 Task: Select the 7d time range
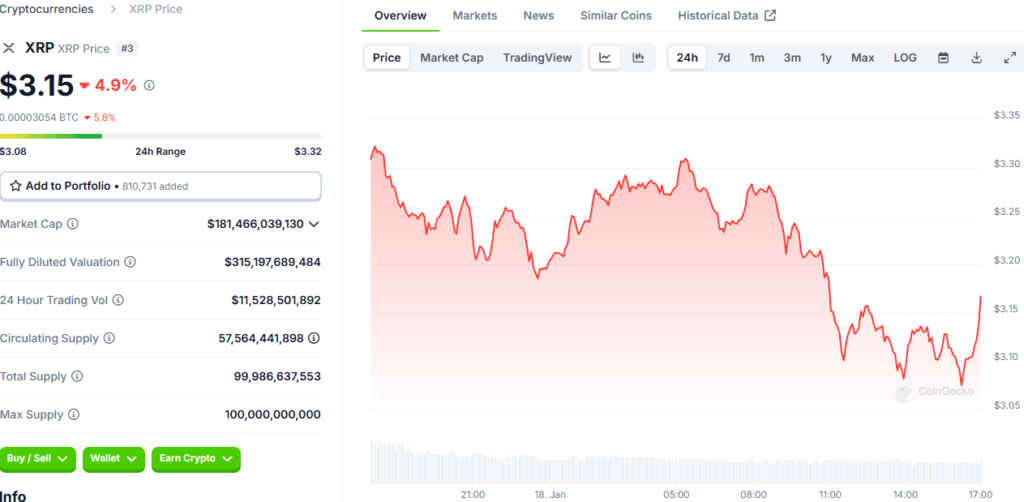click(x=724, y=57)
